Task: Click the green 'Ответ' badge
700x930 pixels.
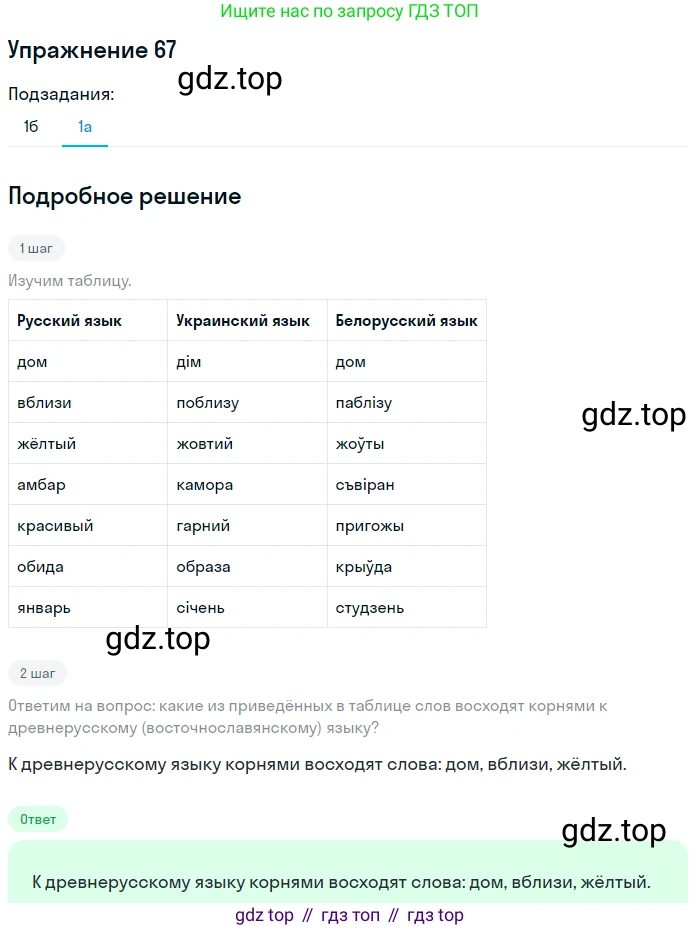Action: click(x=38, y=819)
